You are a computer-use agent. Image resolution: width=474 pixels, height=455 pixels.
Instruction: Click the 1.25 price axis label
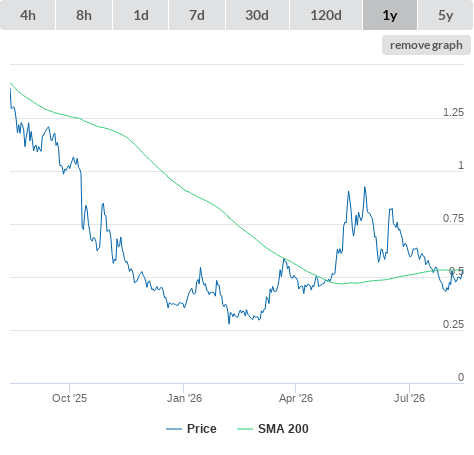point(453,112)
